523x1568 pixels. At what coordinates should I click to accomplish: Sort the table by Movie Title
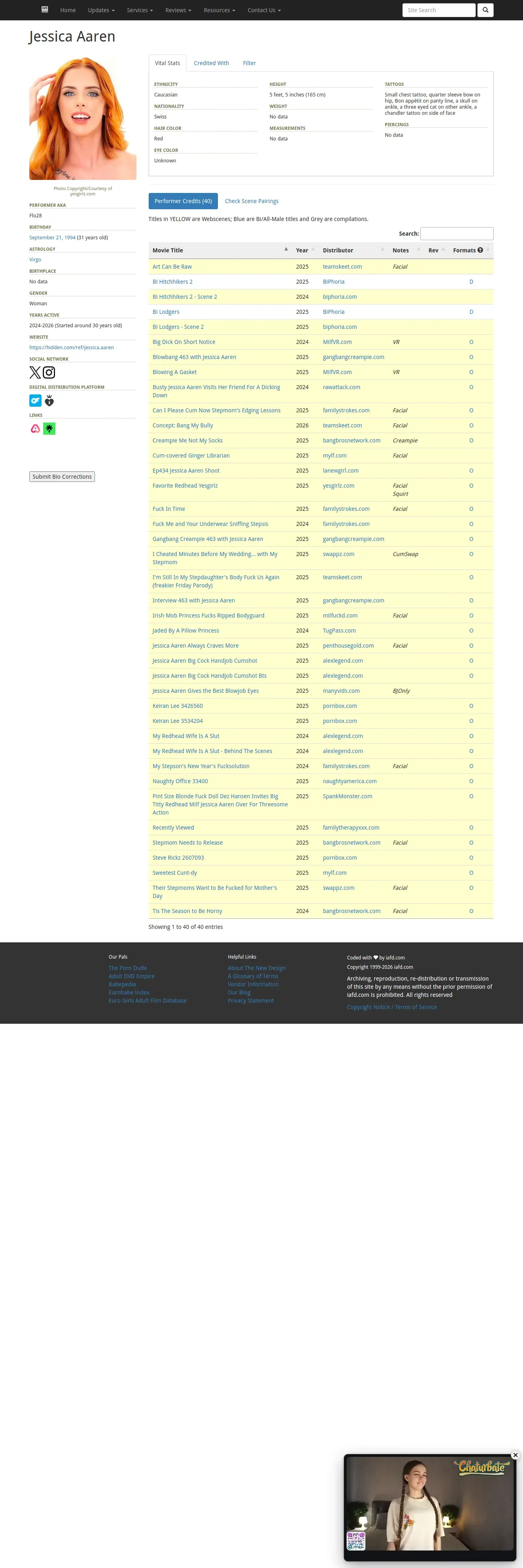(x=220, y=250)
